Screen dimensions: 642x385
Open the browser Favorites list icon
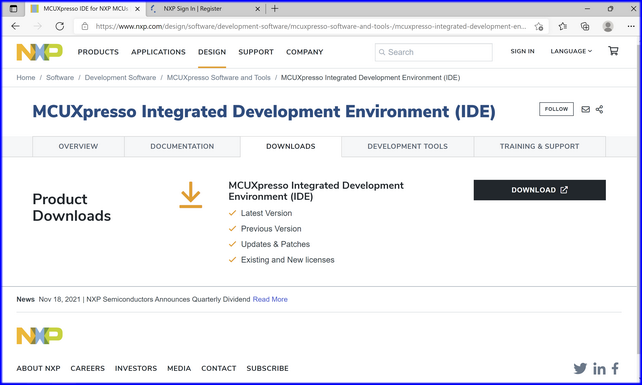[x=563, y=26]
